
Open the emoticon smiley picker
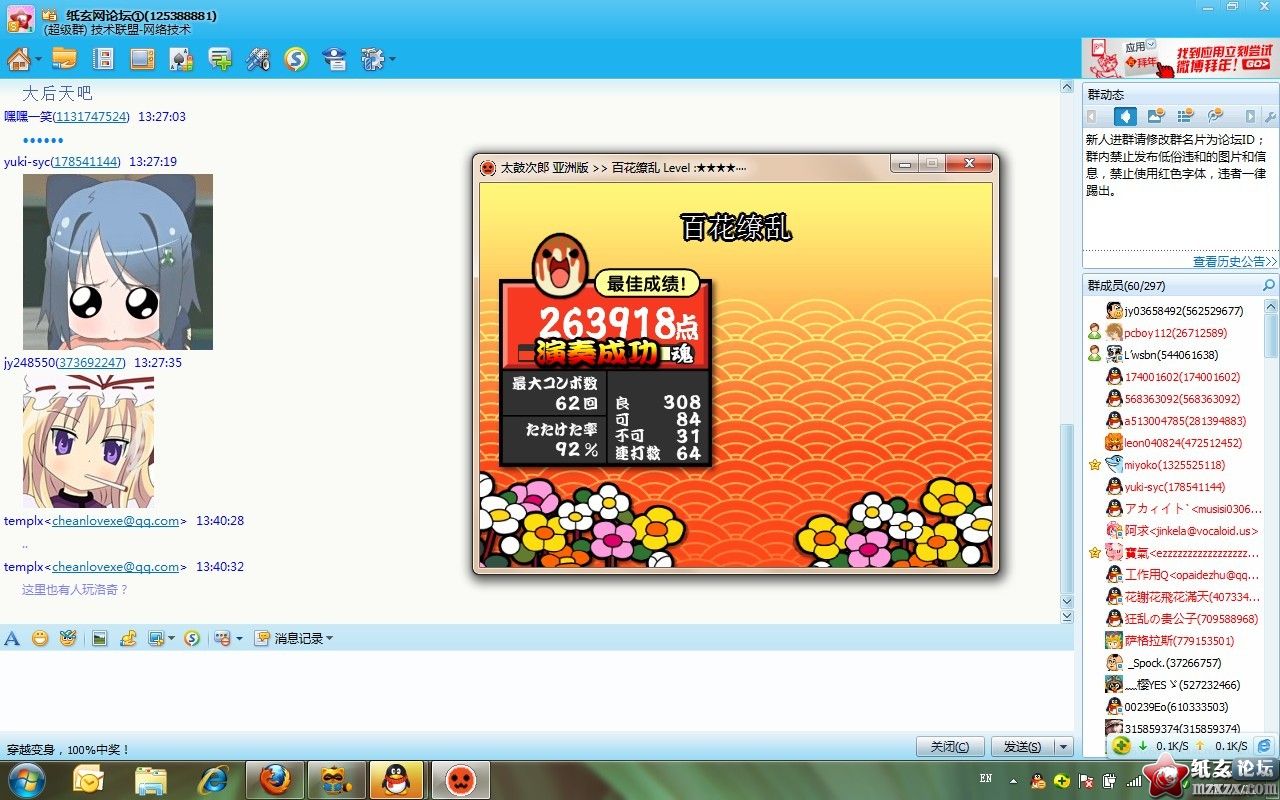tap(40, 638)
